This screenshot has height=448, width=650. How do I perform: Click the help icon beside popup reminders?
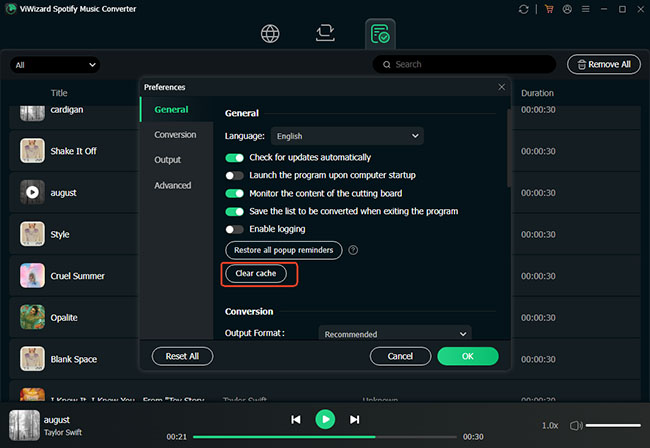point(353,250)
